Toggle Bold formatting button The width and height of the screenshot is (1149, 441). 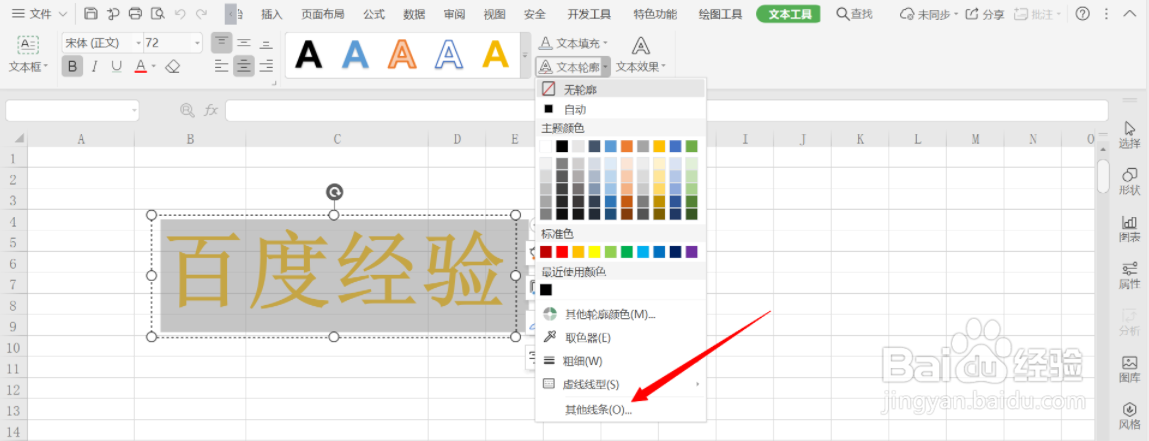[x=72, y=67]
